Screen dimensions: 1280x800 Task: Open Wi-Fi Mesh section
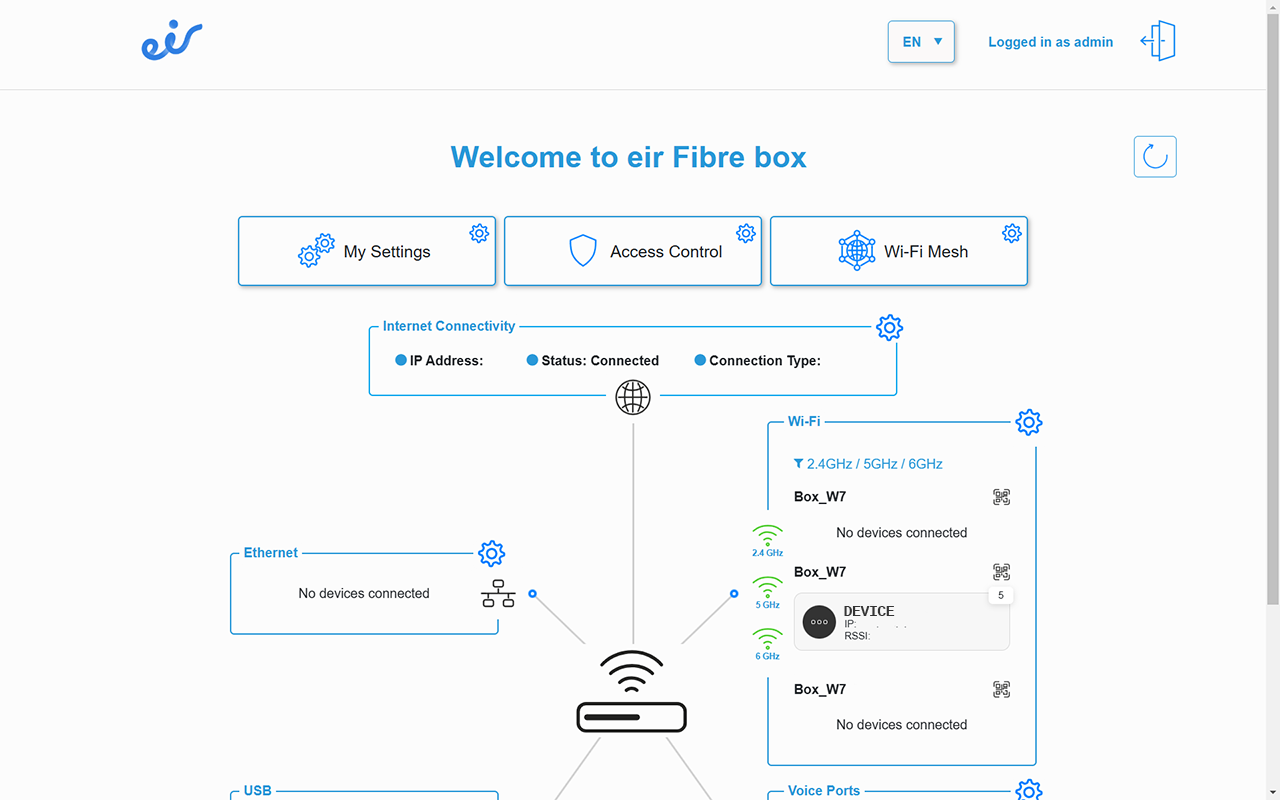point(899,252)
